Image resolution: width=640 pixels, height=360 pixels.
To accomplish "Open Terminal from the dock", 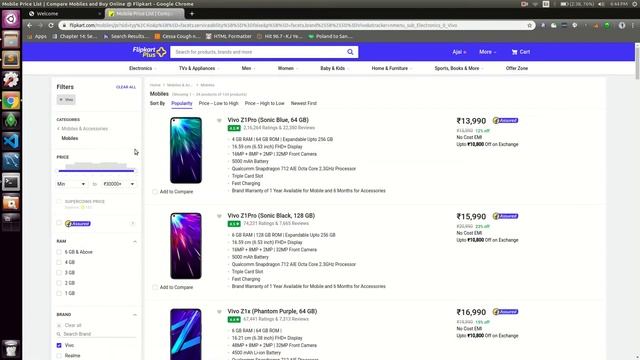I will click(x=11, y=182).
